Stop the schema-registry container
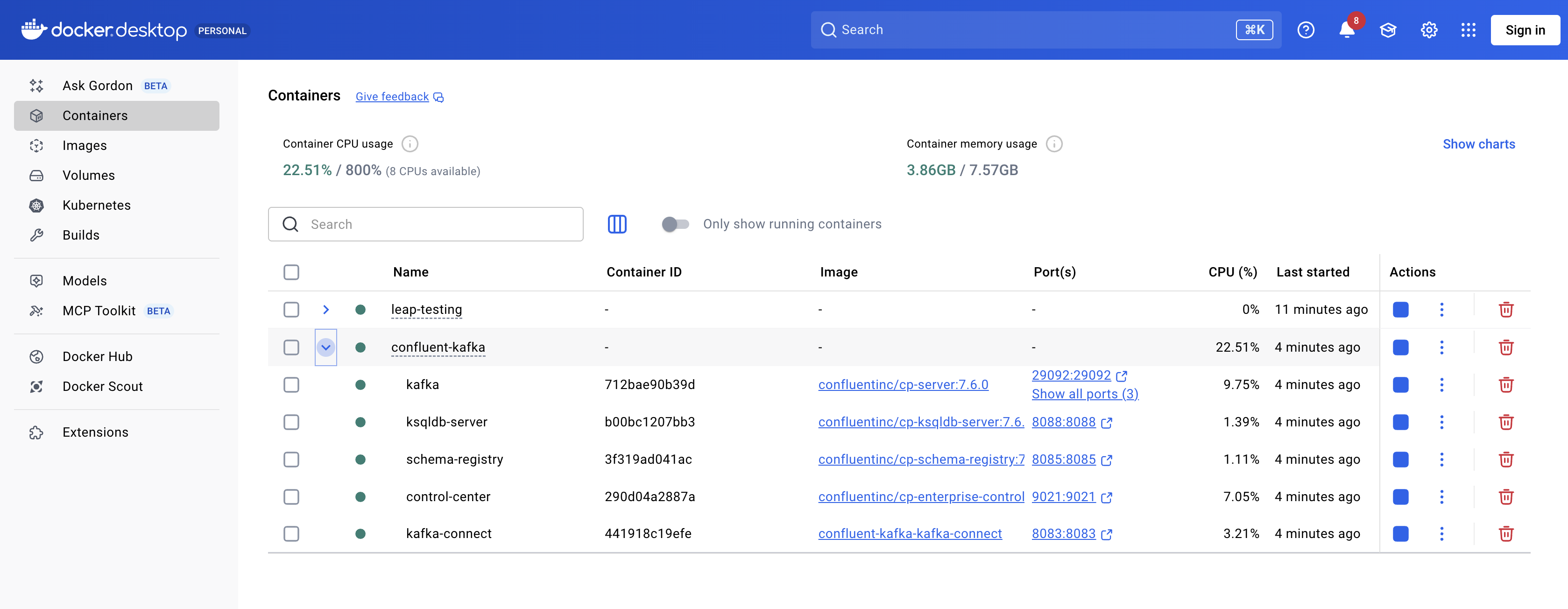 coord(1401,459)
